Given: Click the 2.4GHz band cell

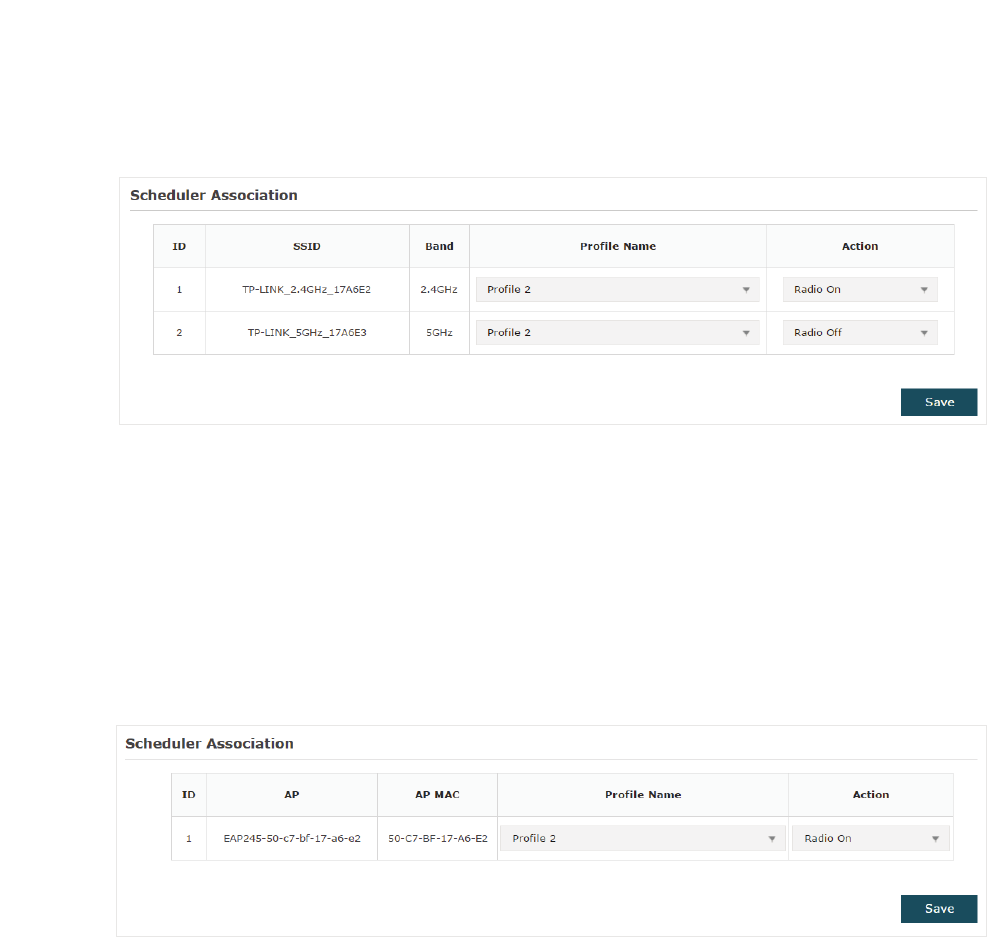Looking at the screenshot, I should pos(439,289).
